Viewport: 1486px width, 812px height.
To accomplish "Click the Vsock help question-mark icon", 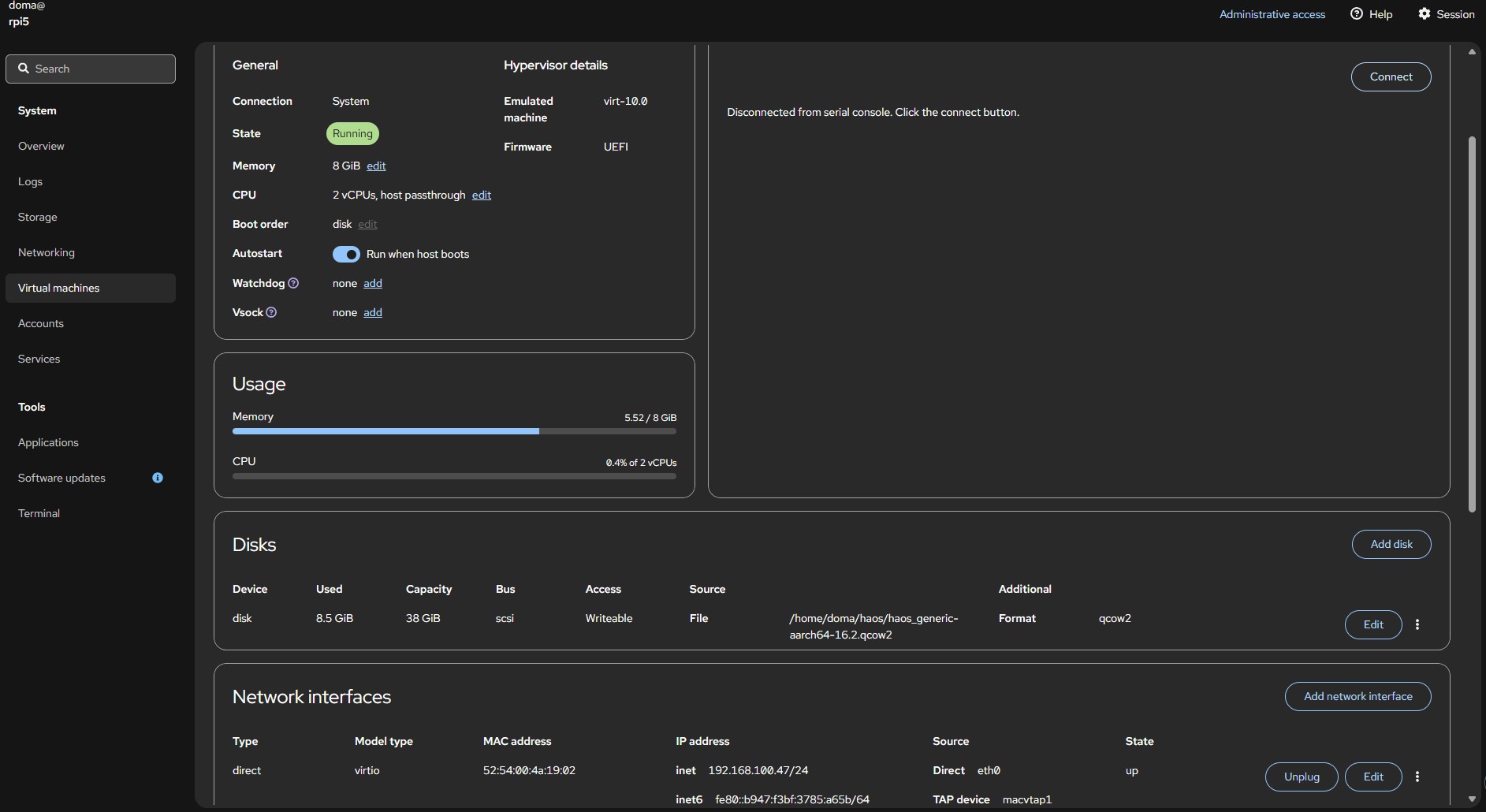I will coord(271,312).
